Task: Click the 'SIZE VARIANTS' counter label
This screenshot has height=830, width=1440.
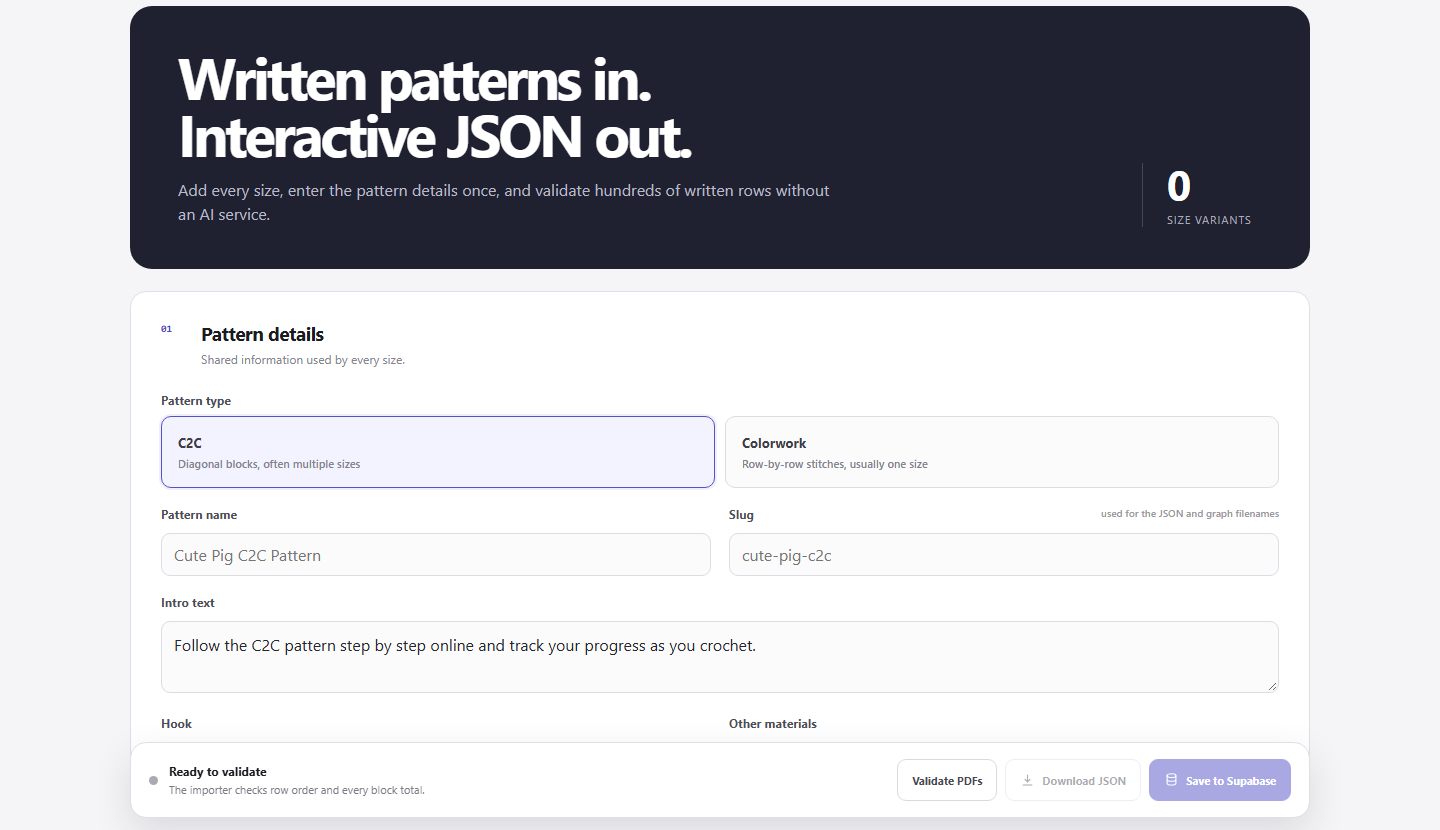Action: (x=1209, y=220)
